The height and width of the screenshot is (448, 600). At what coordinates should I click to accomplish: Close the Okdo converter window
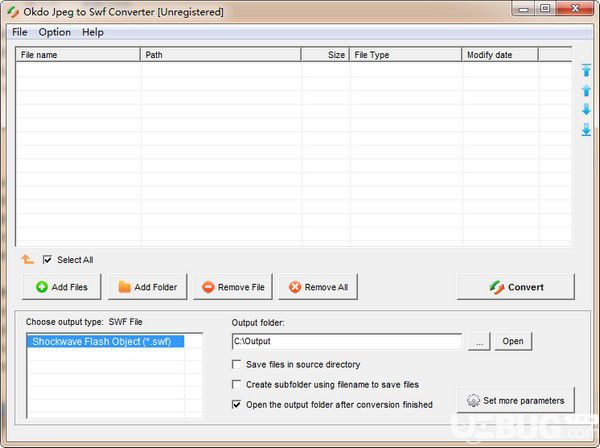point(575,9)
